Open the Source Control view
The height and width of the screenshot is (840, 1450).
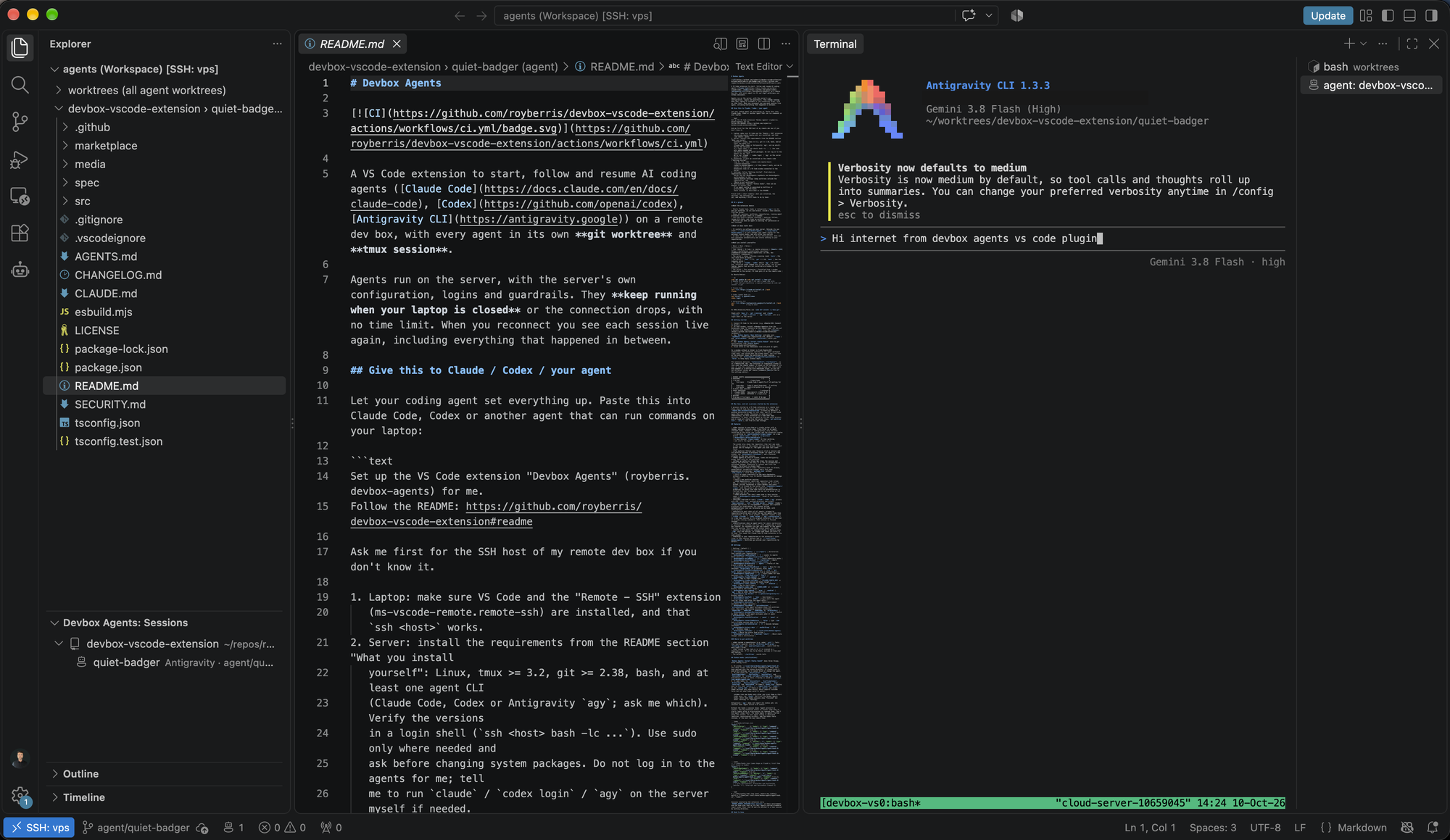pos(20,122)
